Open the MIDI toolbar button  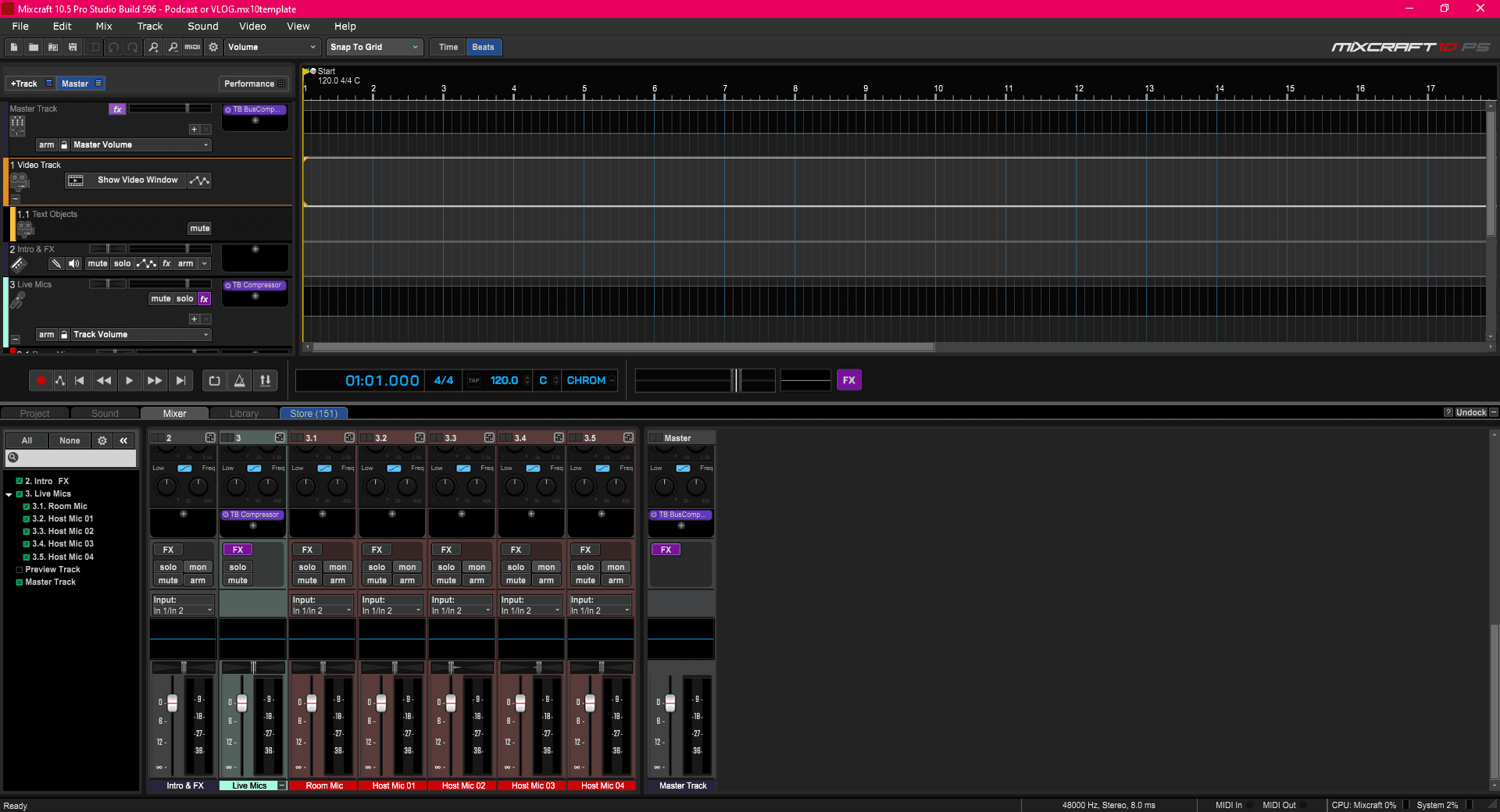(192, 48)
